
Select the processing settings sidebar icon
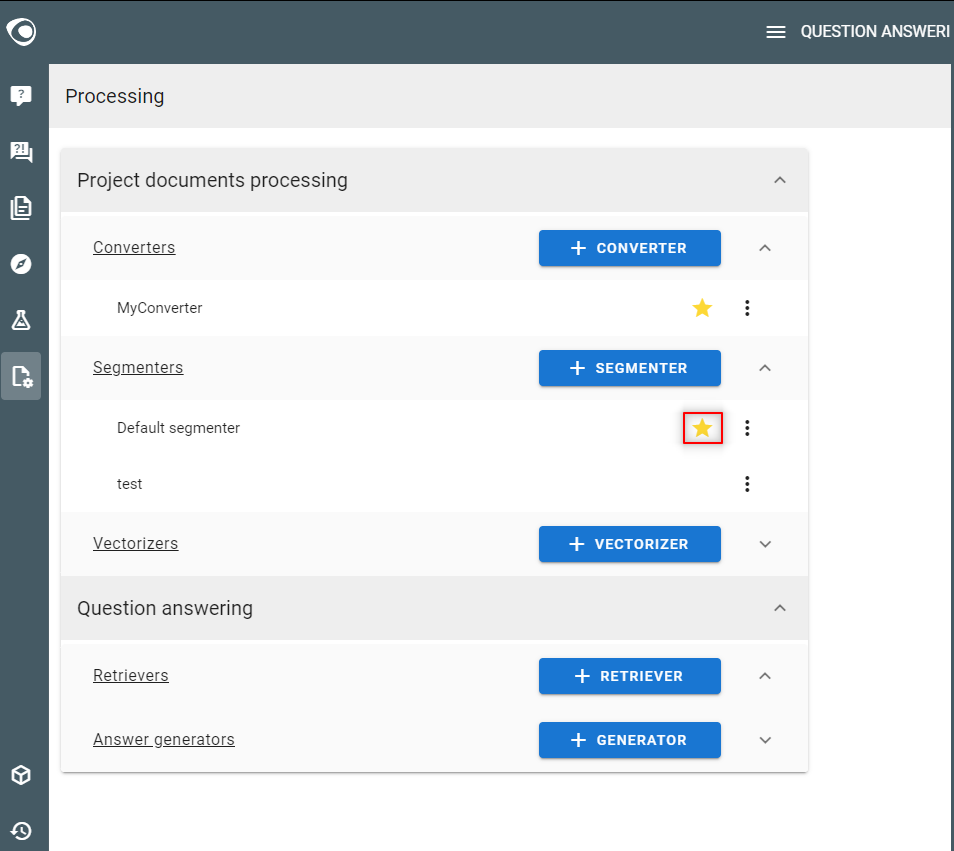click(x=21, y=376)
